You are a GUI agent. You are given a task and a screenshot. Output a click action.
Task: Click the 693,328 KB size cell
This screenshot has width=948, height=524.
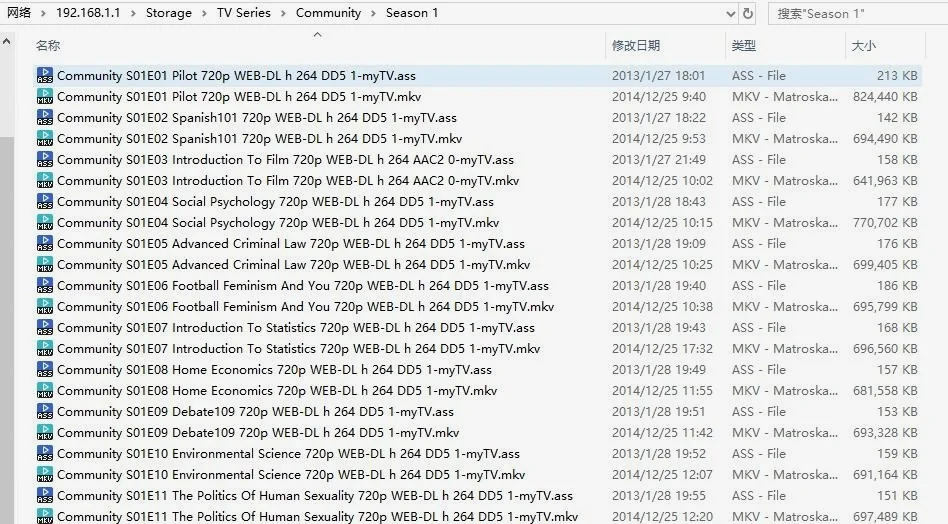click(885, 433)
